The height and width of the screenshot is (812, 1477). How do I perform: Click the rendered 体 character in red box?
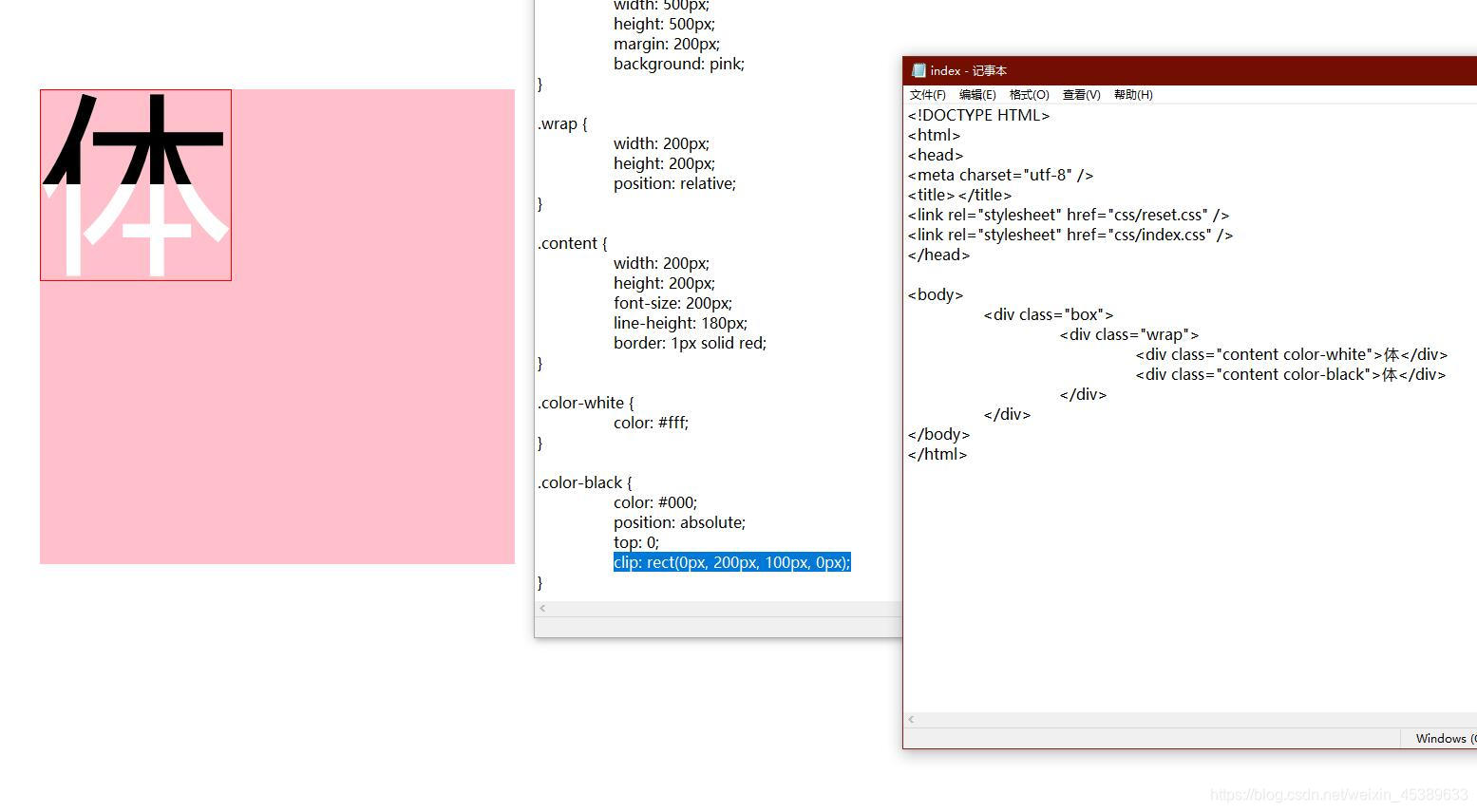(136, 183)
